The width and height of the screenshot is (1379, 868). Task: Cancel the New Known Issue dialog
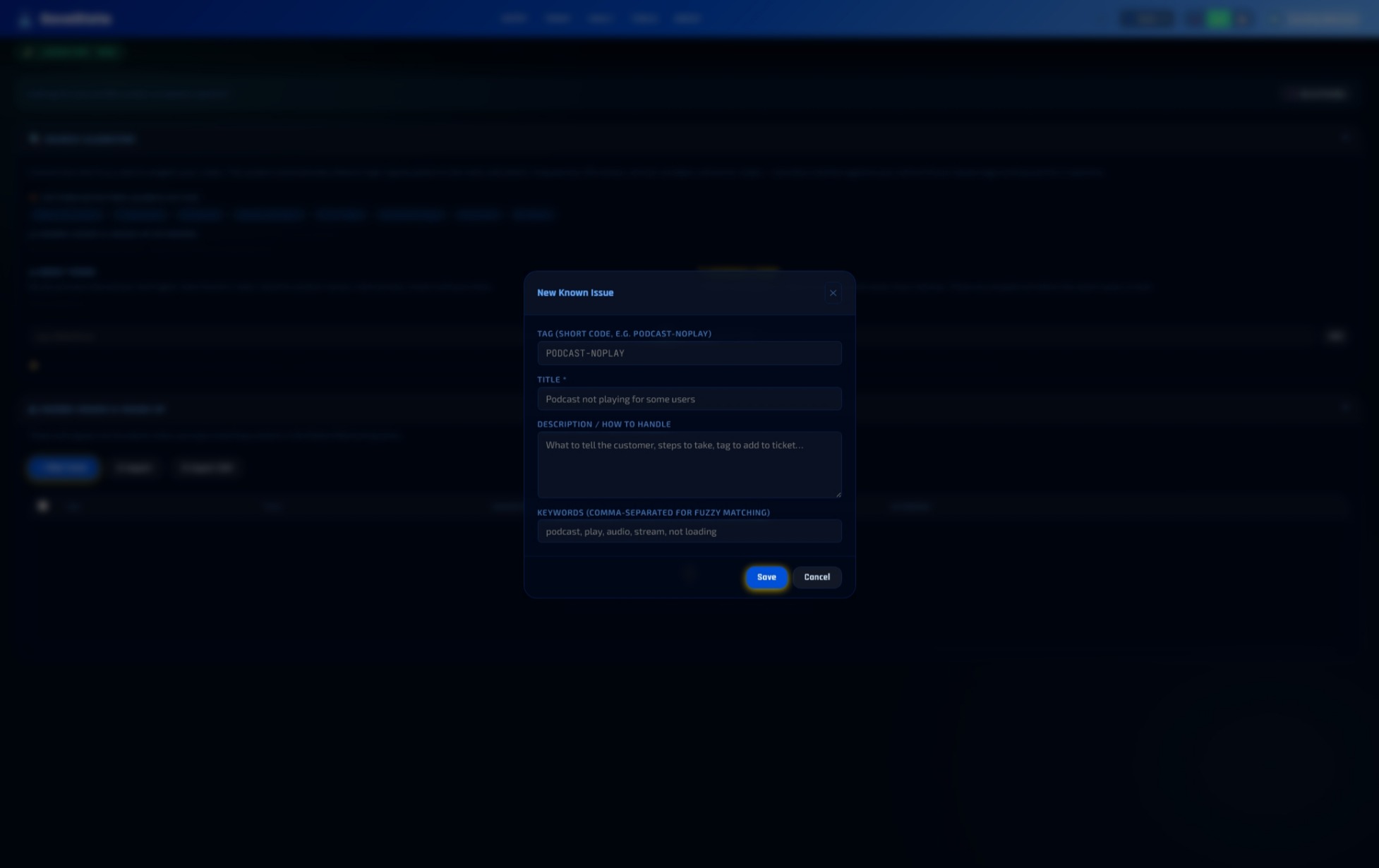coord(817,577)
